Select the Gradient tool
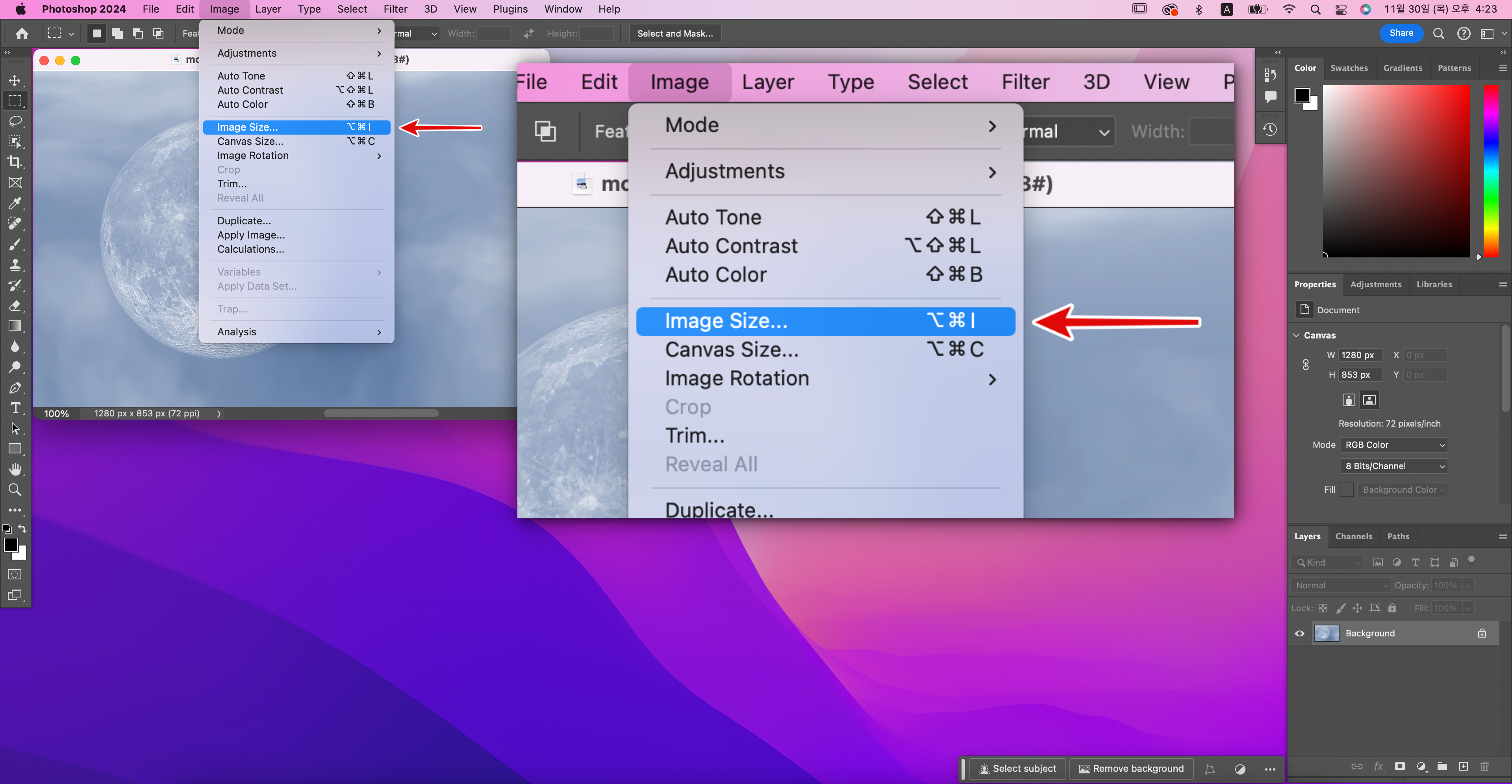This screenshot has height=784, width=1512. coord(15,326)
